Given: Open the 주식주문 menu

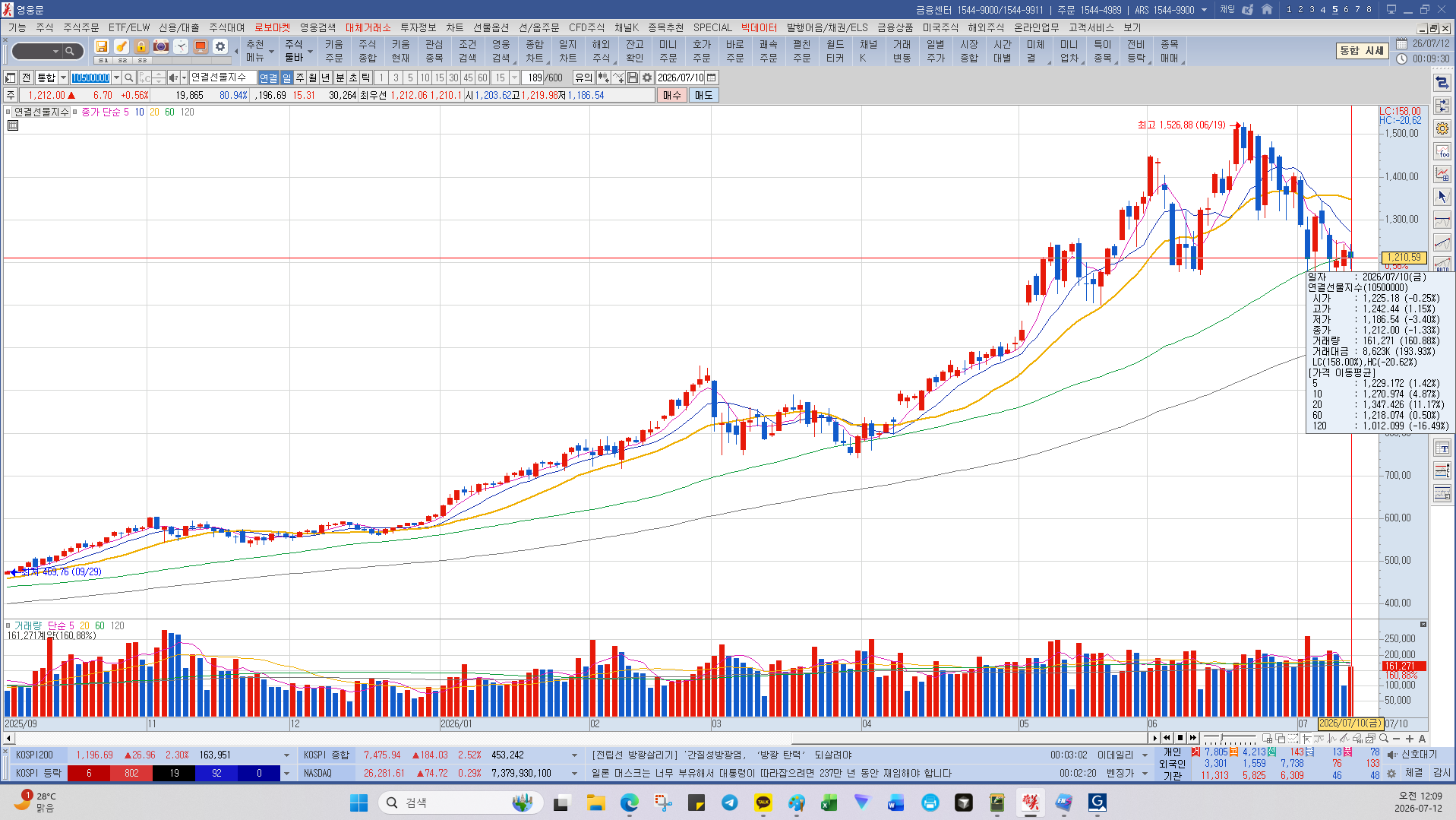Looking at the screenshot, I should (x=81, y=27).
